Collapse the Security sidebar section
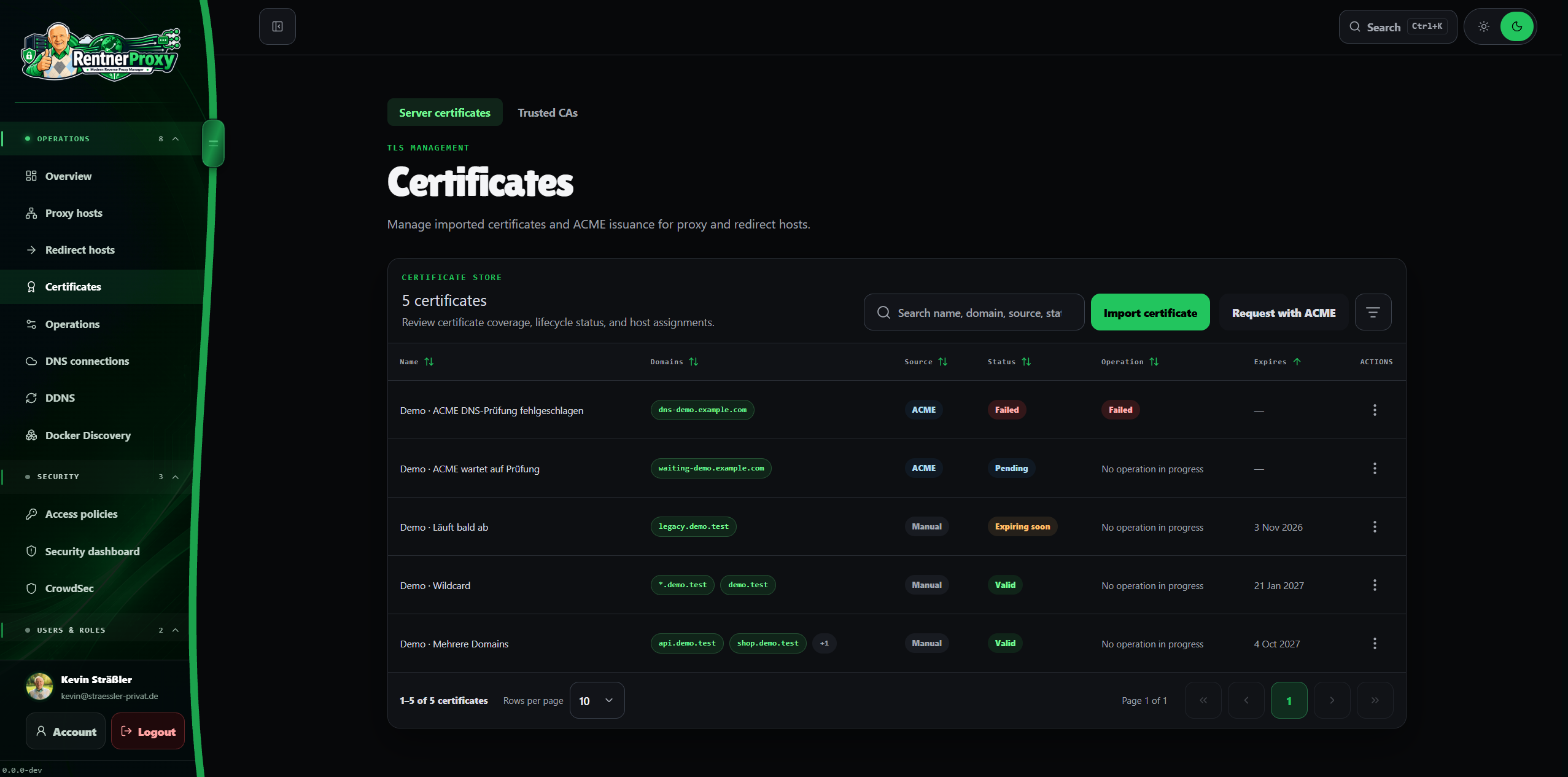 [176, 477]
